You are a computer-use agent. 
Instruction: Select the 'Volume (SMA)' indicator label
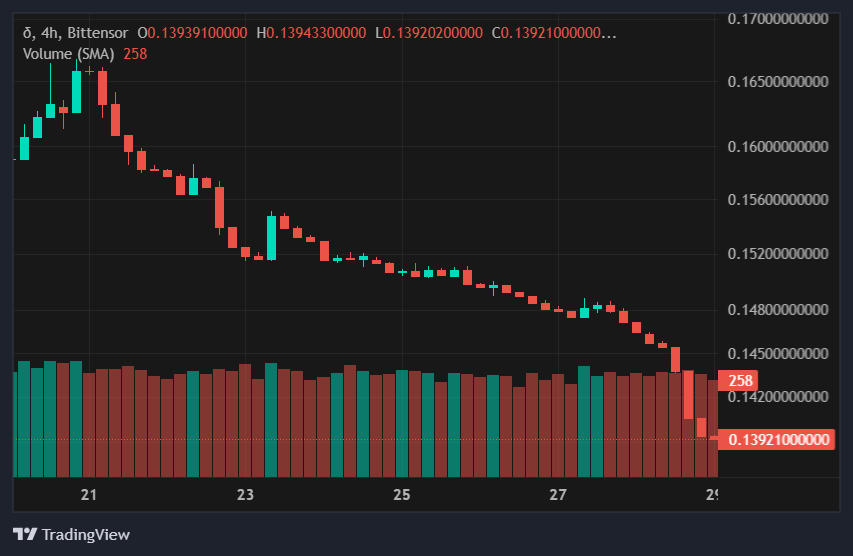click(69, 54)
